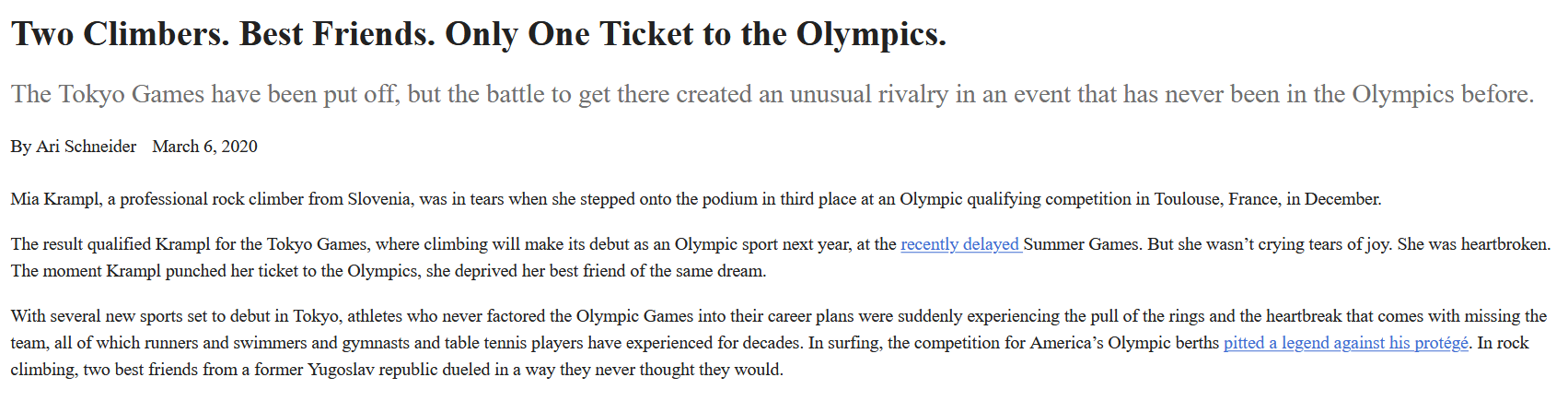Click the paragraph beginning "Mia Krampl, a professional"
Image resolution: width=1568 pixels, height=401 pixels.
pos(696,199)
